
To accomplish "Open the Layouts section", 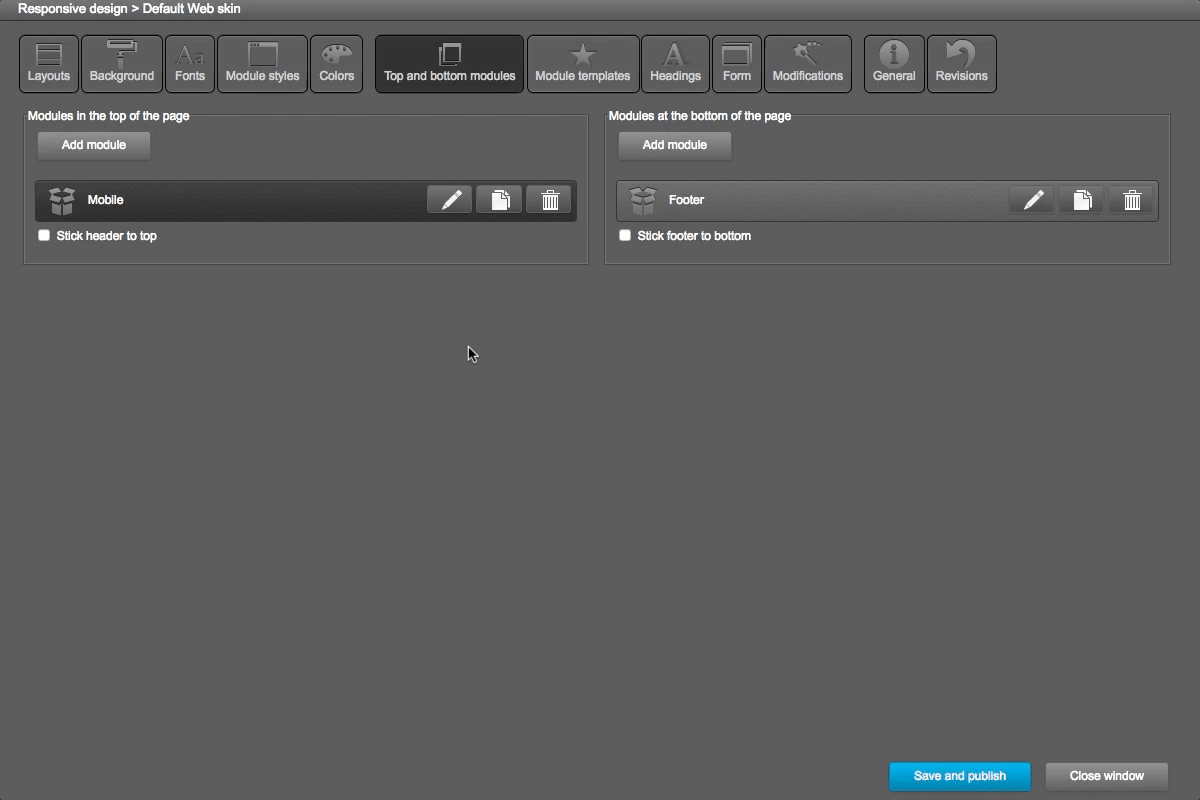I will (49, 64).
